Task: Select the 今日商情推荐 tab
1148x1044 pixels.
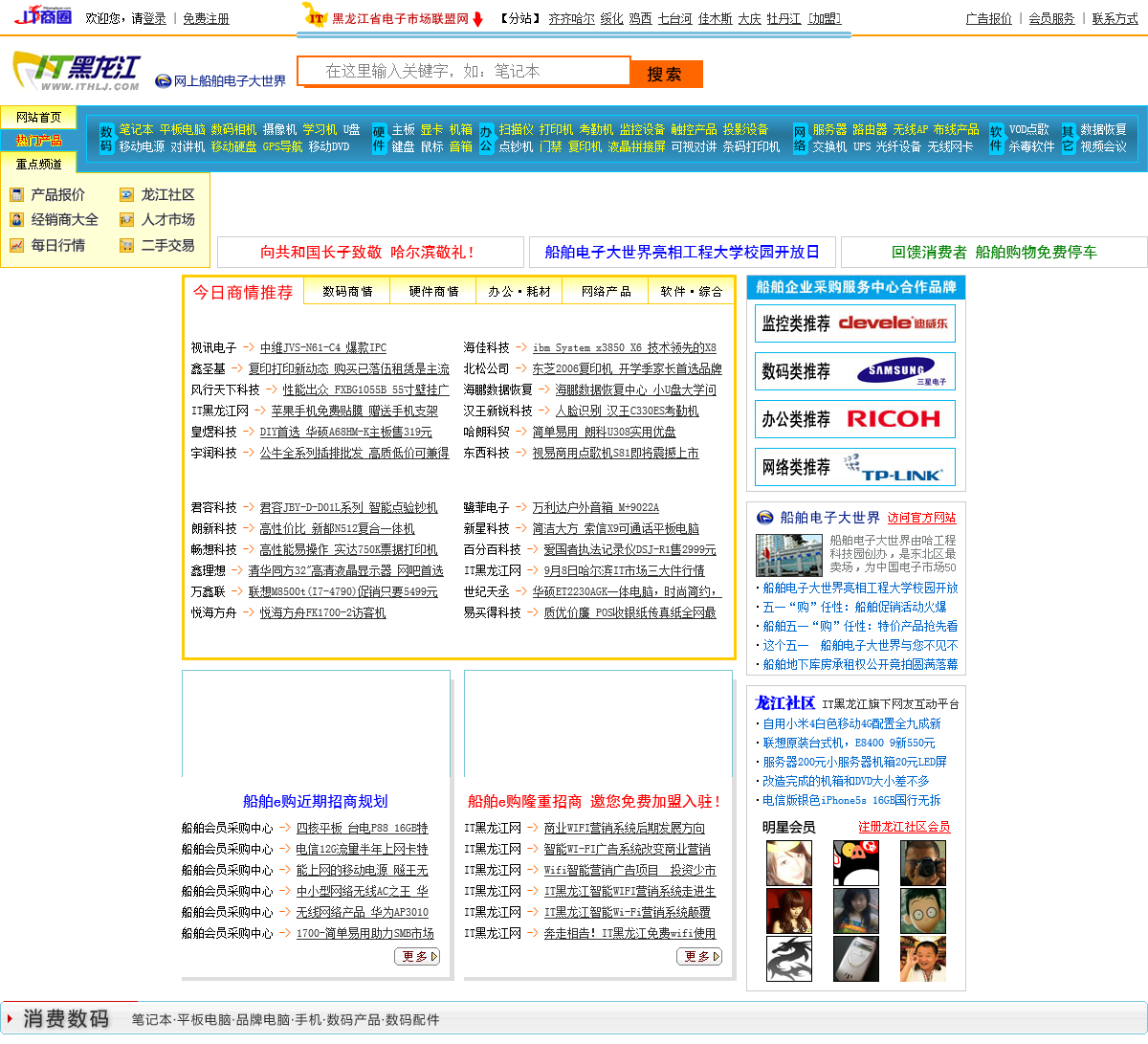Action: click(243, 292)
